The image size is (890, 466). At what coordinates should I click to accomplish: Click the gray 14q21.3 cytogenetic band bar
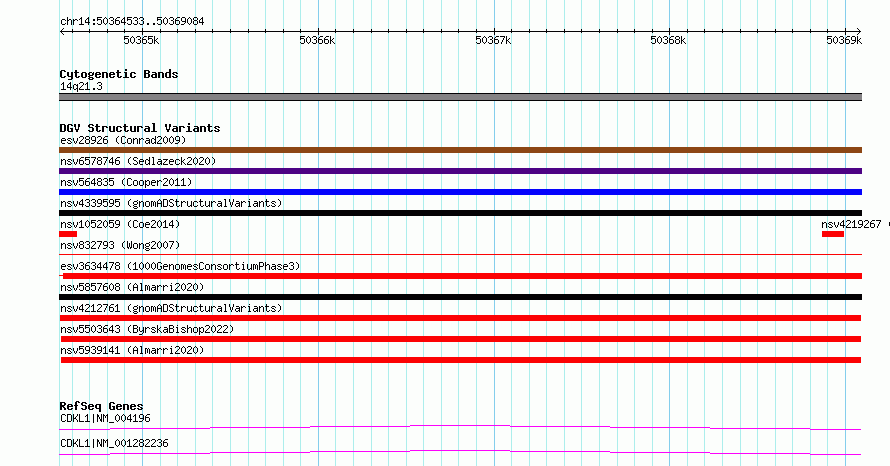click(460, 97)
